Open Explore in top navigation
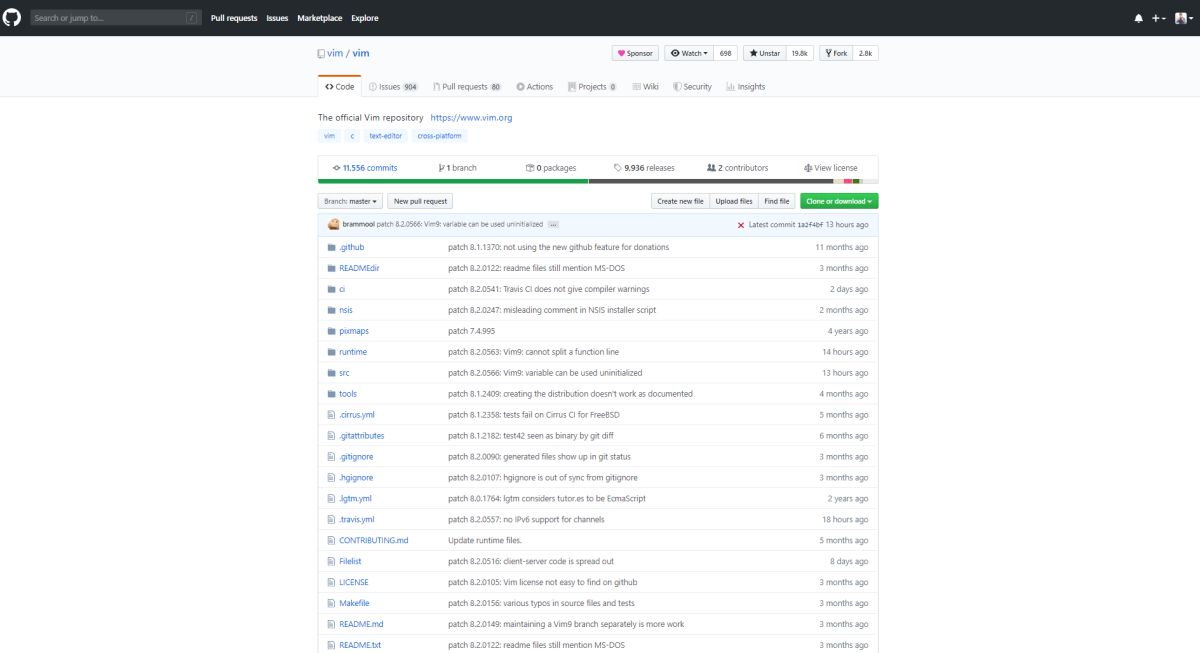 (x=365, y=18)
